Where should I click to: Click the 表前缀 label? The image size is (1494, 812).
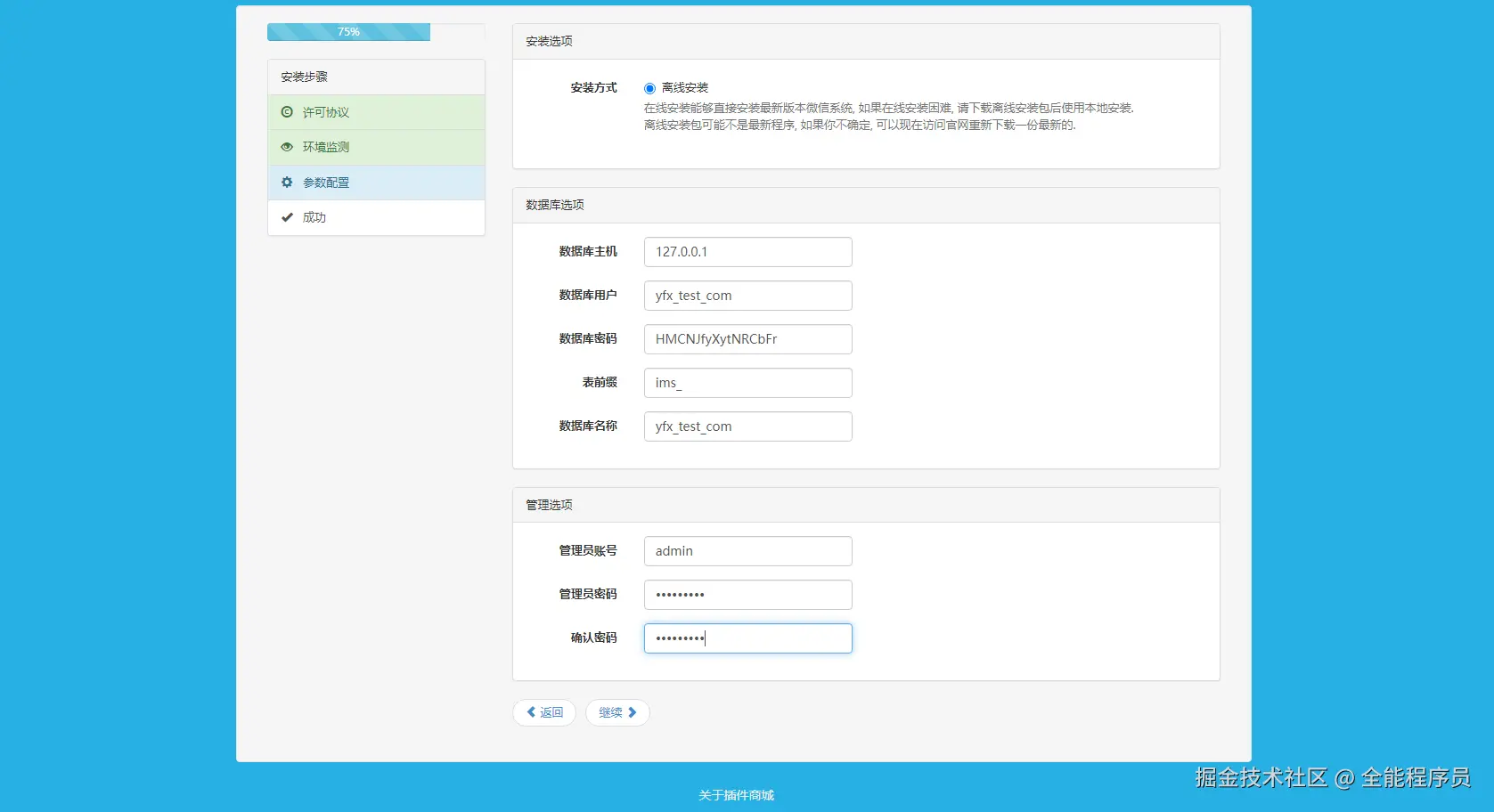tap(600, 383)
